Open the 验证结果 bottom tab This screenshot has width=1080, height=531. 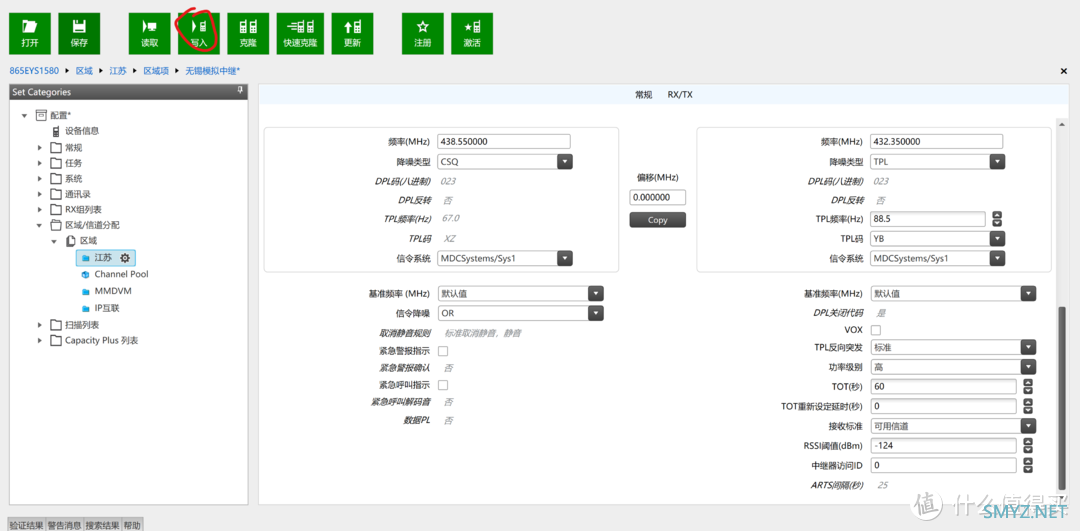[26, 525]
